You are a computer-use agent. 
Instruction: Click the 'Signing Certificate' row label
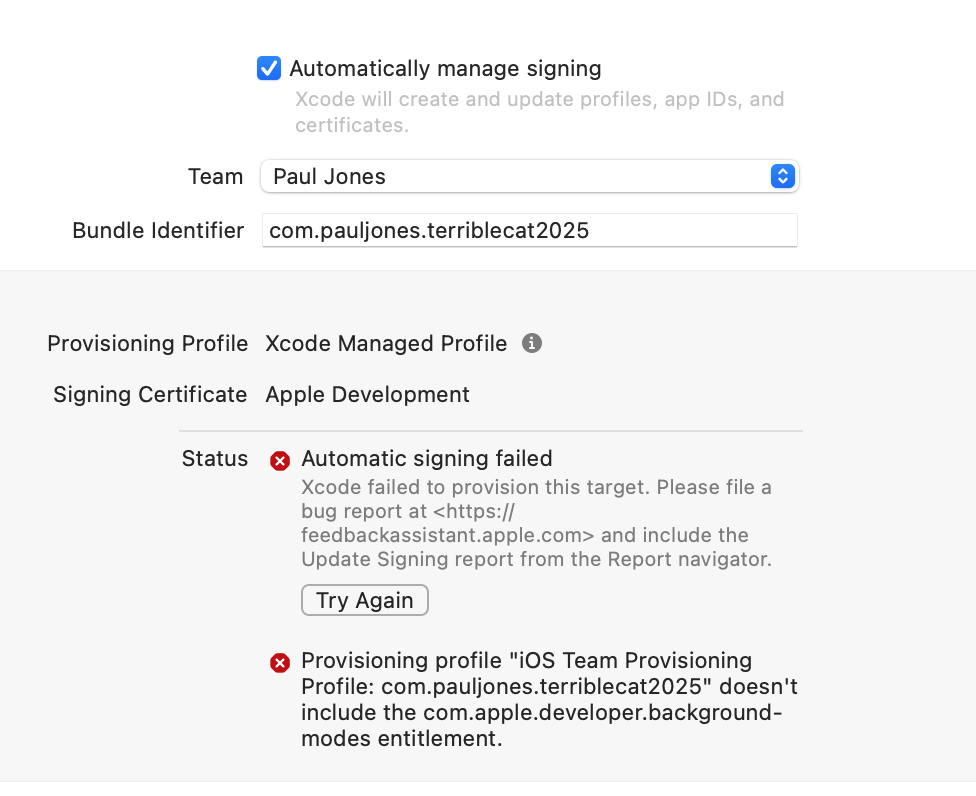coord(150,395)
